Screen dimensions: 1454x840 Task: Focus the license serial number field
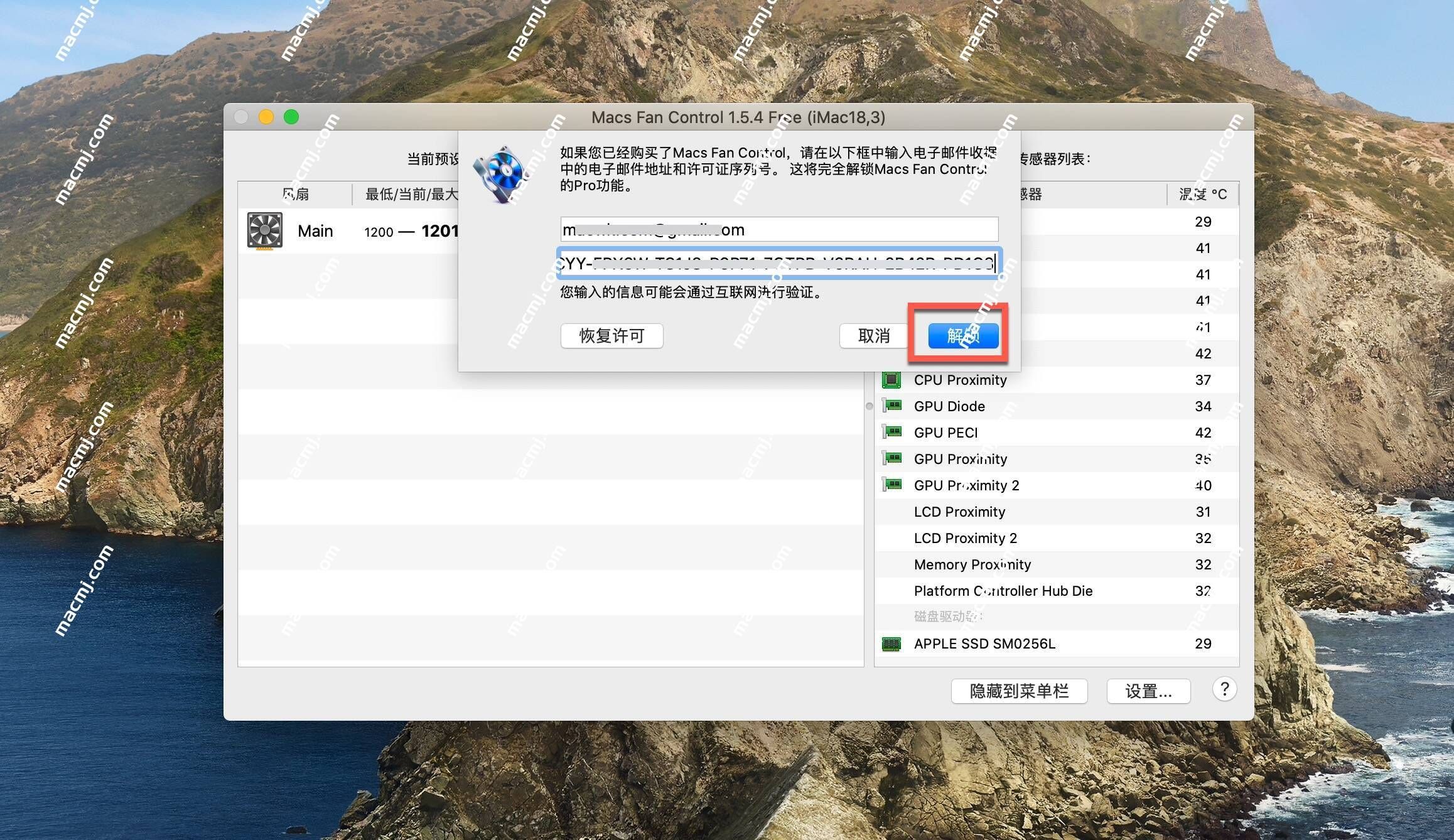779,263
